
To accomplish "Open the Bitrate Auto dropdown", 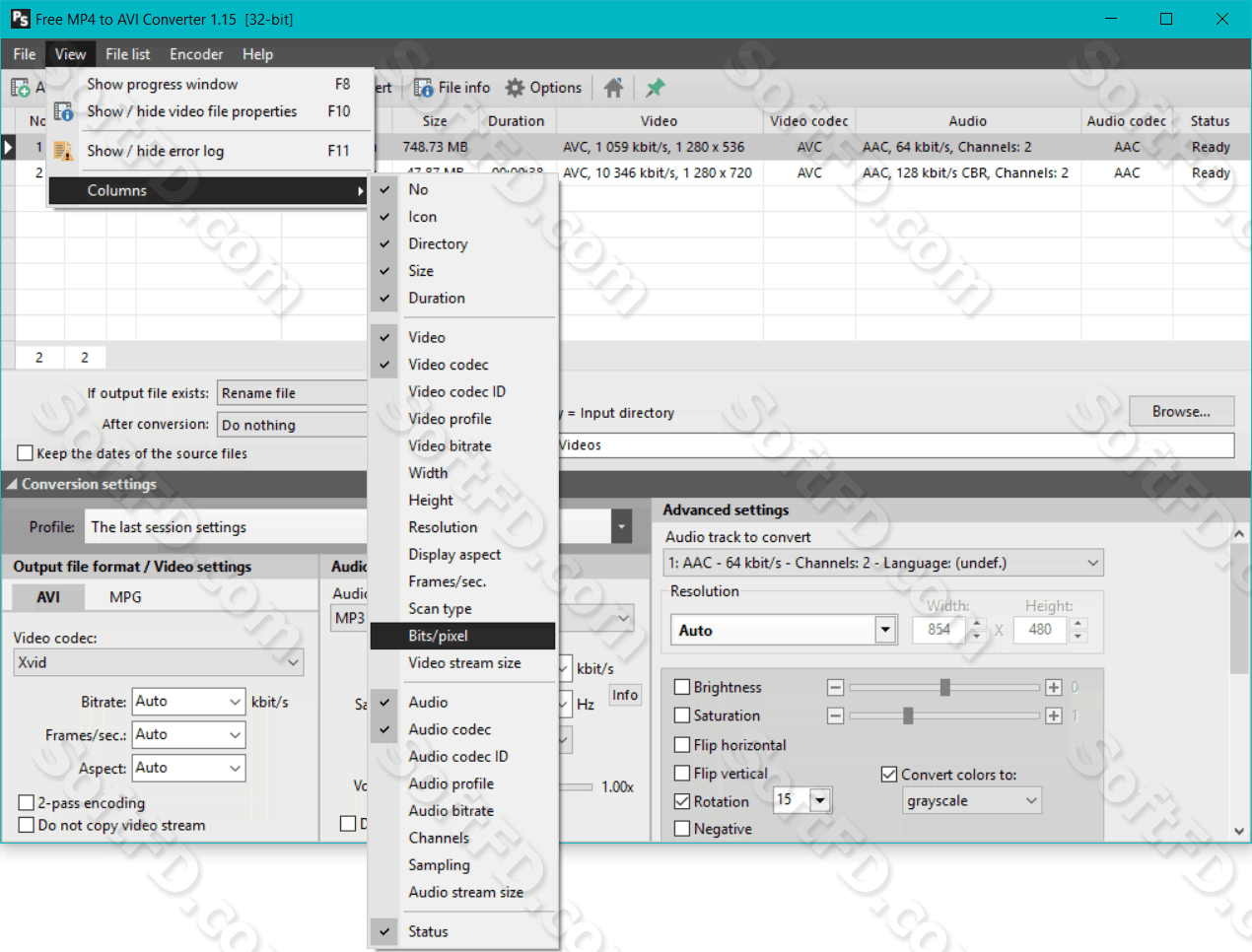I will (189, 702).
